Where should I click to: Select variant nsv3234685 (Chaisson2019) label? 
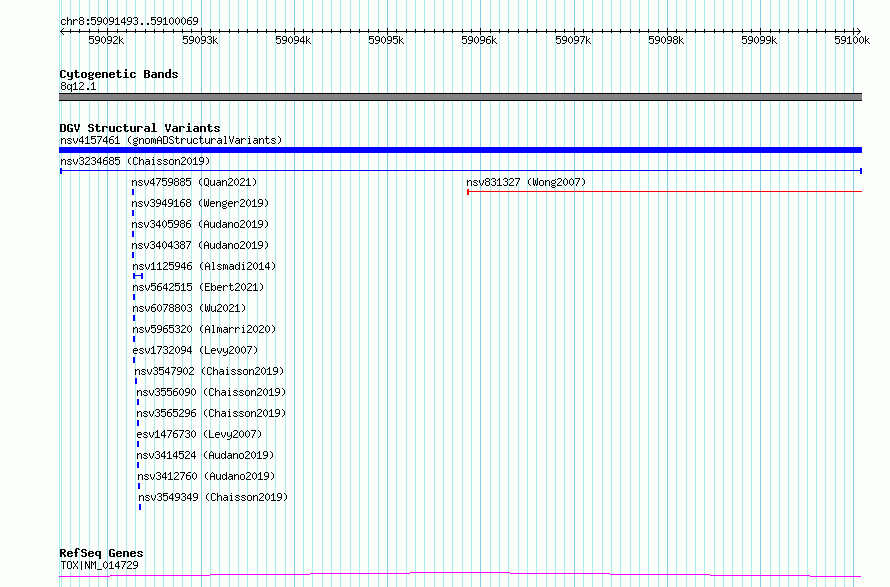tap(135, 161)
